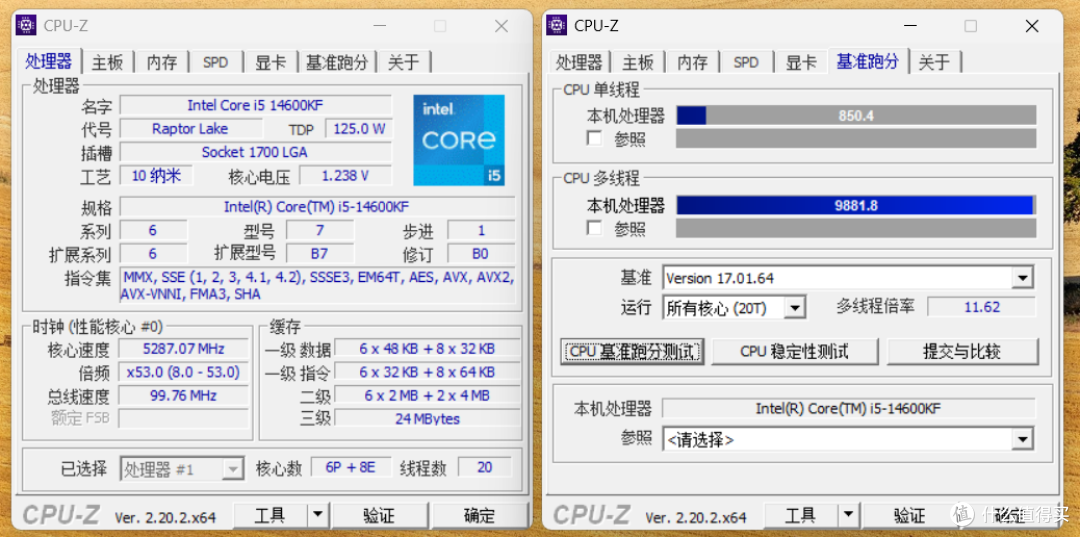Click the empty single-thread 参照 bar

856,138
